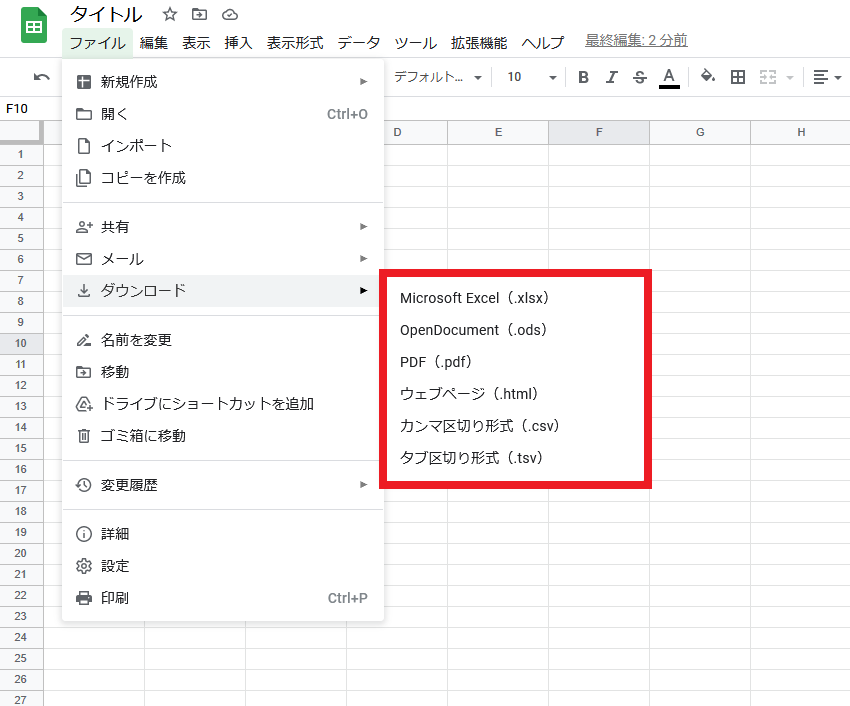850x706 pixels.
Task: Download as カンマ区切り形式 (.csv)
Action: 515,426
